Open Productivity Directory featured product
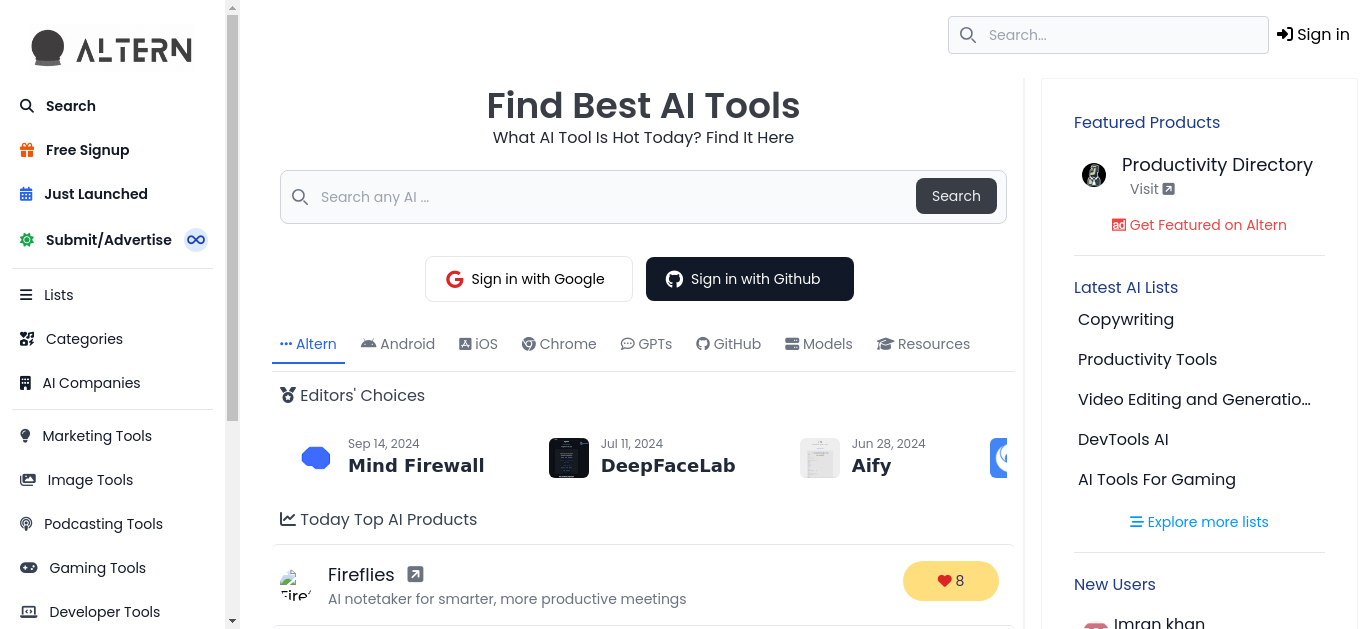Screen dimensions: 1366x629 (x=1217, y=165)
